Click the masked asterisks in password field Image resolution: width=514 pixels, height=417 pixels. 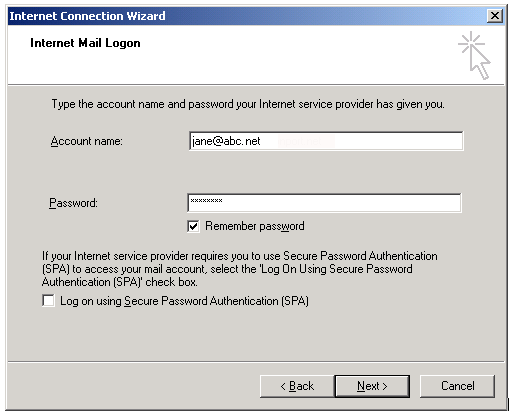pos(206,200)
